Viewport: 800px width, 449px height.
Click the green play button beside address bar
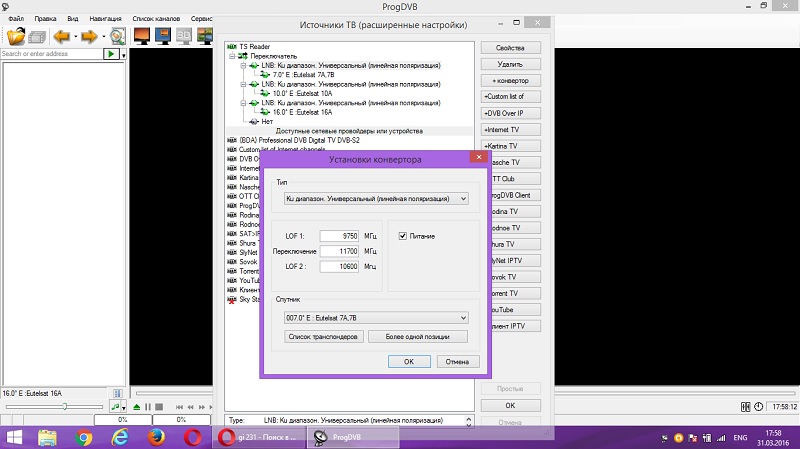point(111,54)
